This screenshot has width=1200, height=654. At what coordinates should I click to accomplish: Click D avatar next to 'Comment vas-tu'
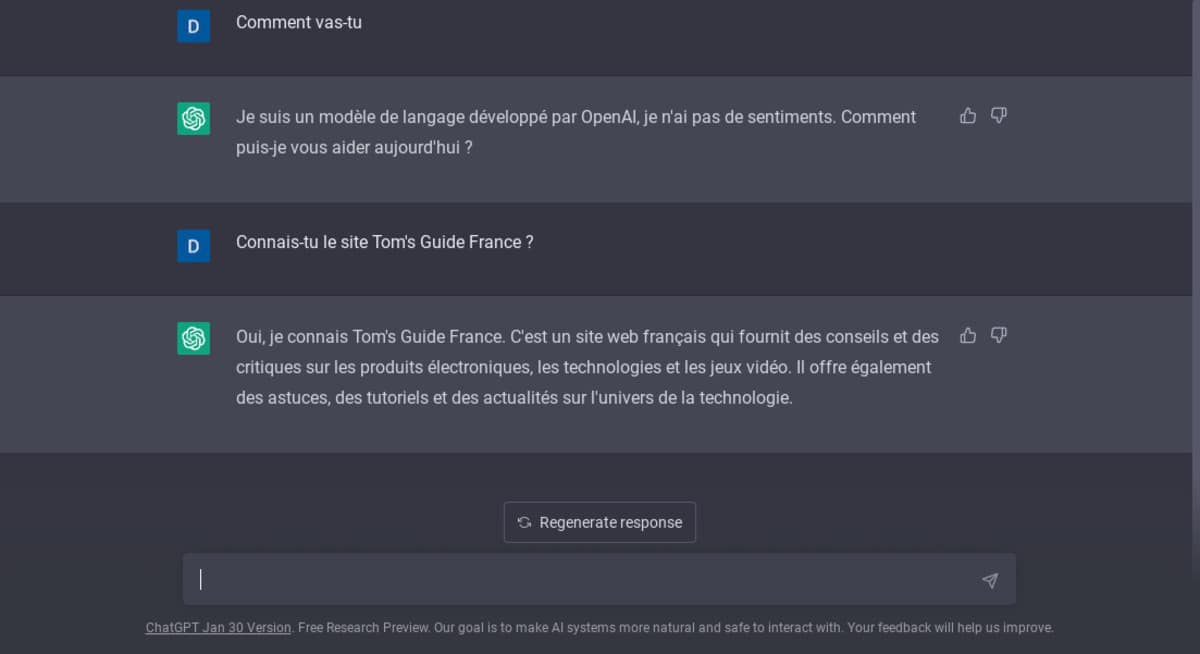coord(194,26)
